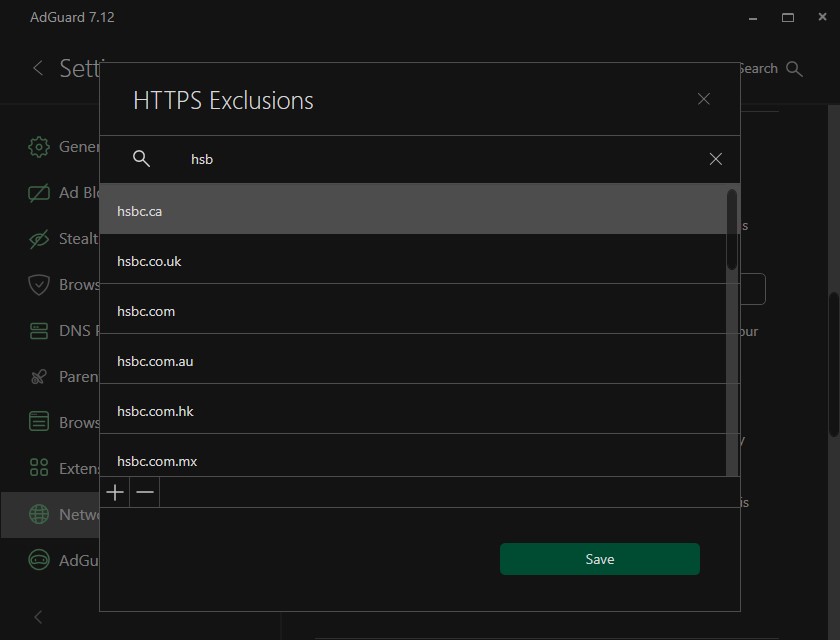
Task: Remove selected exclusion with minus button
Action: 145,492
